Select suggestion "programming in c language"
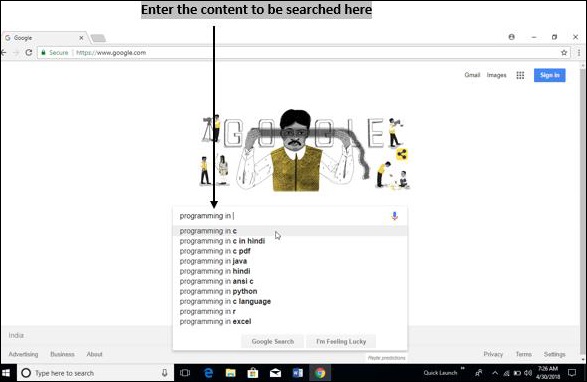 (290, 301)
